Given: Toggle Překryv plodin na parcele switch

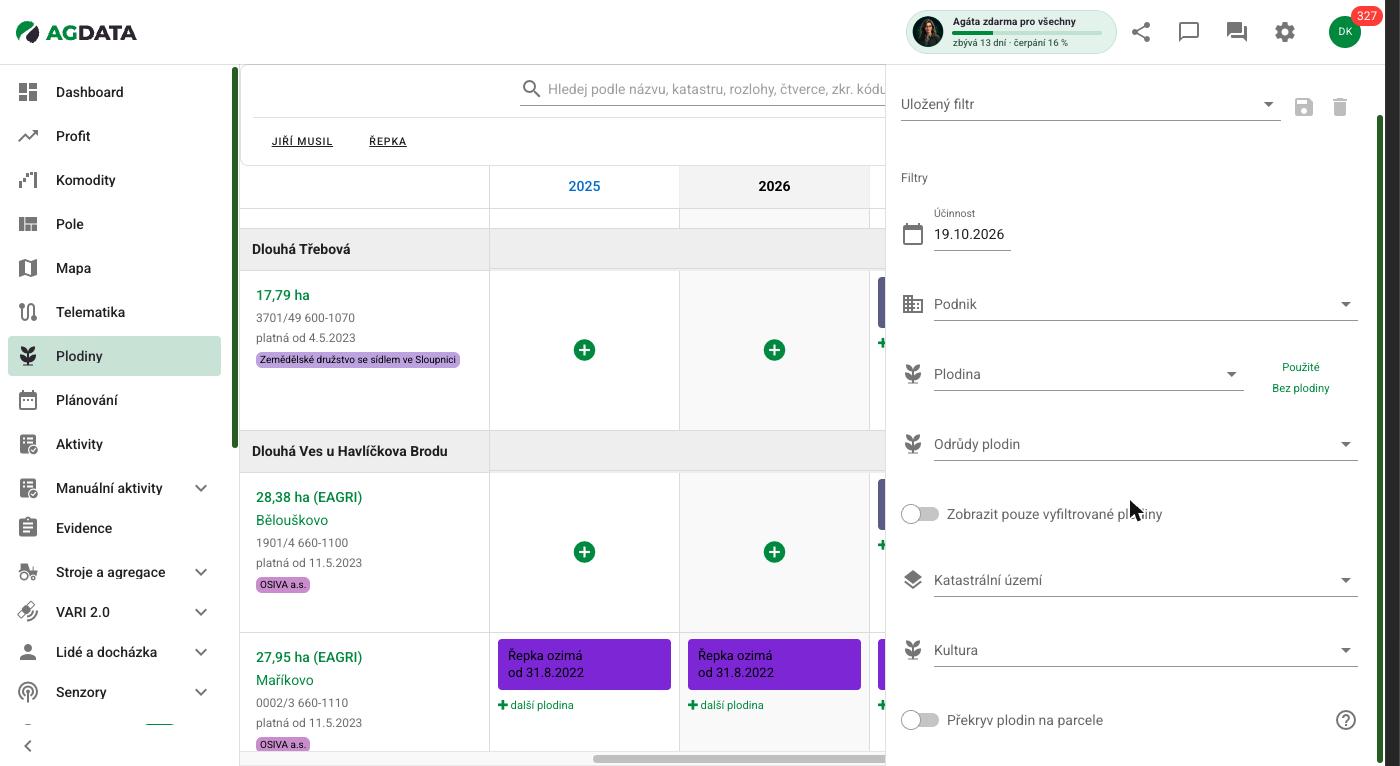Looking at the screenshot, I should point(920,720).
